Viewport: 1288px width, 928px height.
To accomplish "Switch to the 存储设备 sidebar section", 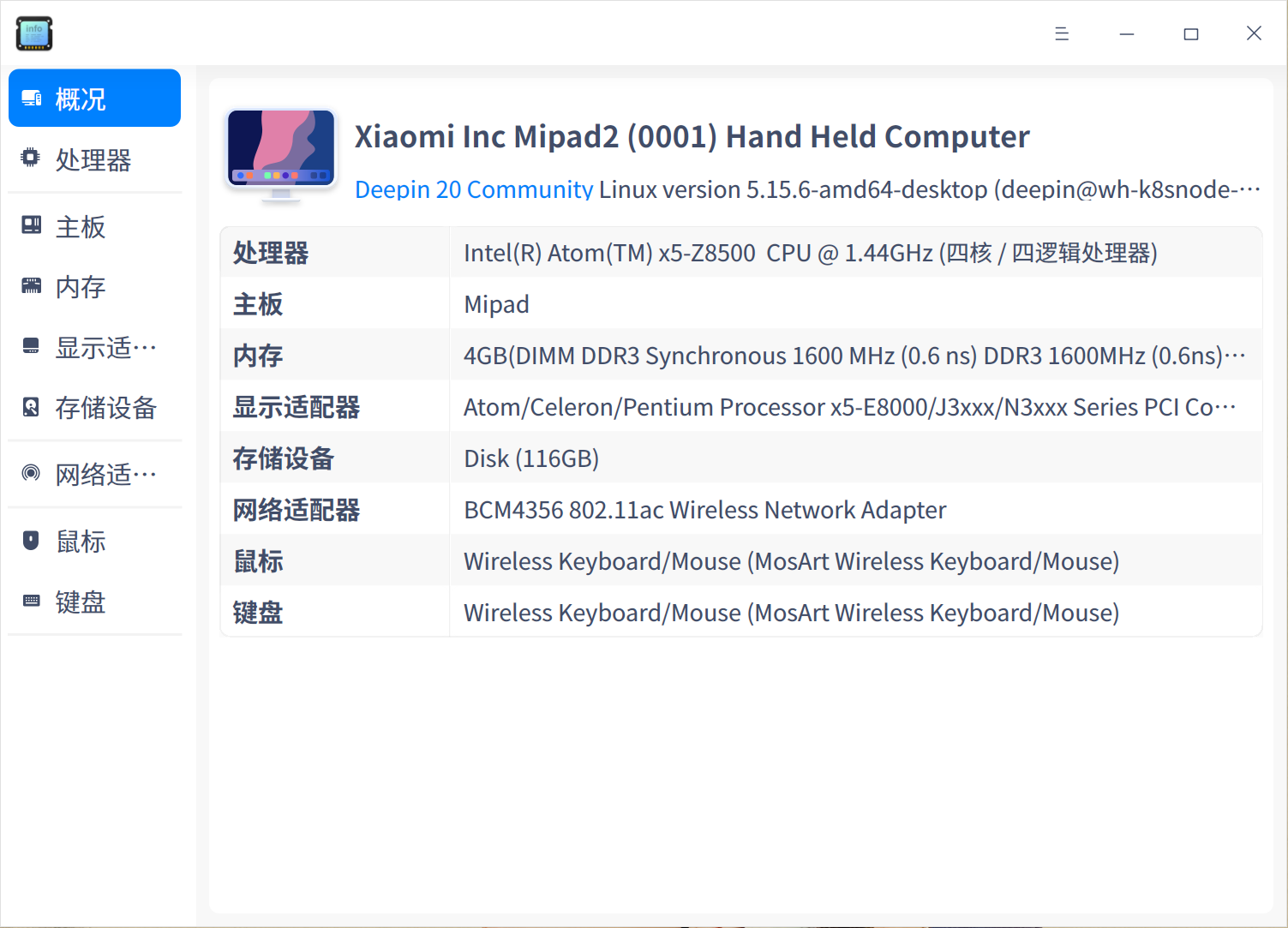I will tap(94, 408).
